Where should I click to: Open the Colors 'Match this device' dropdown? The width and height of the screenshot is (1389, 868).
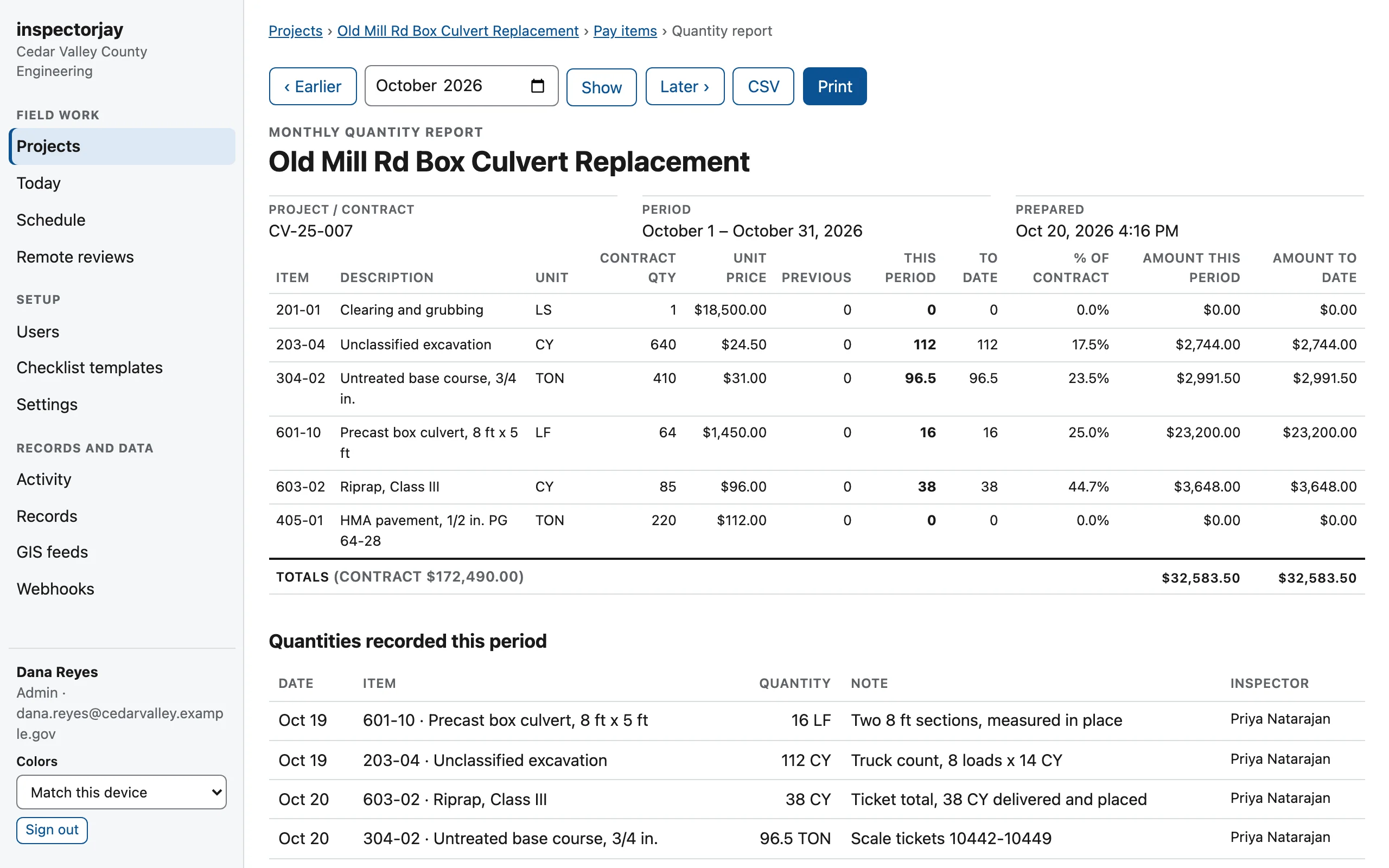(121, 792)
